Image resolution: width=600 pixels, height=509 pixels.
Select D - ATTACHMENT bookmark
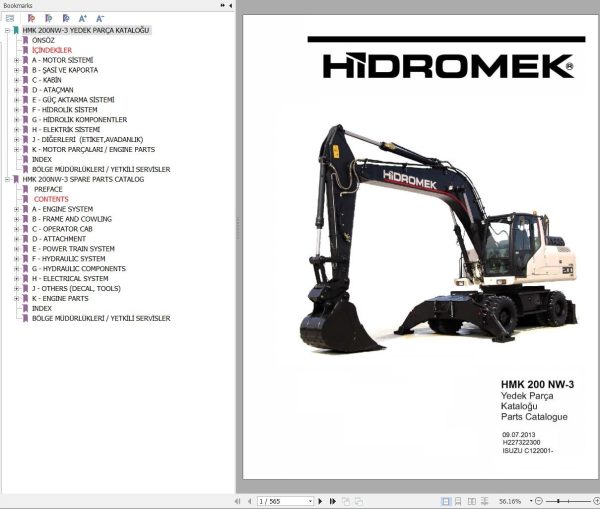(x=59, y=239)
